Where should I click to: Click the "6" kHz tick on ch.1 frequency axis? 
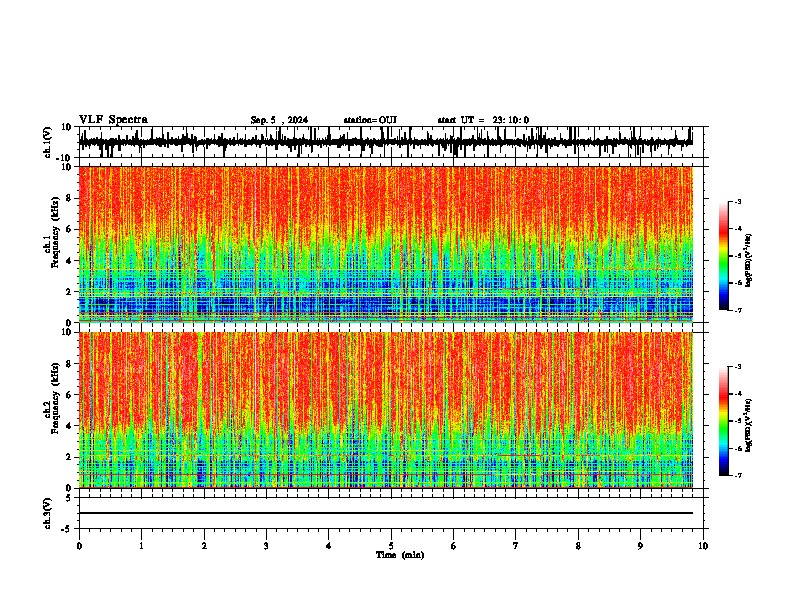point(69,229)
